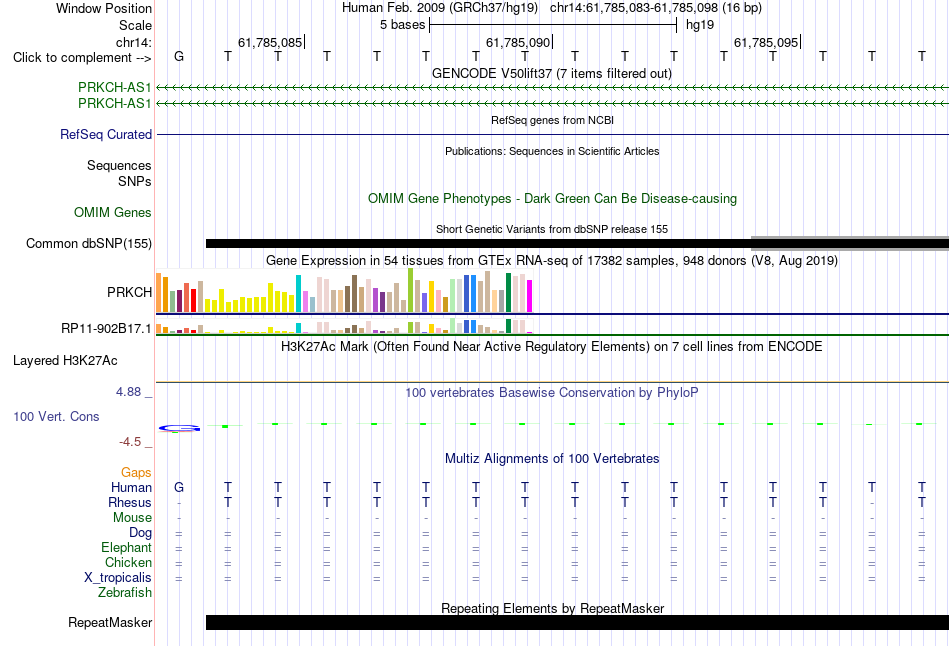
Task: Click the 4.88 PhyloP upper scale value
Action: pos(128,392)
